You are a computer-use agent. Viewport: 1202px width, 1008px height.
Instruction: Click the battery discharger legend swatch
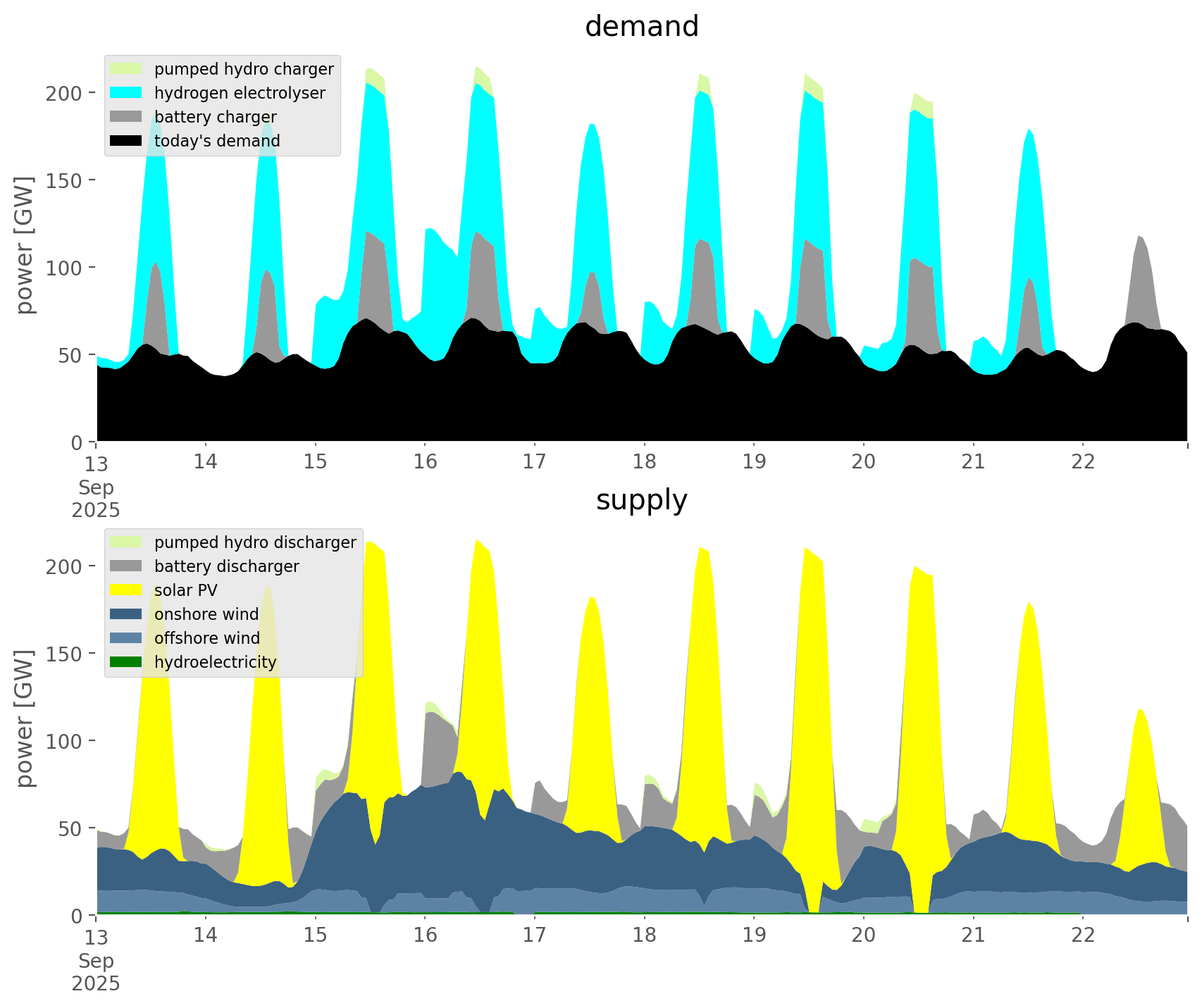click(x=127, y=566)
